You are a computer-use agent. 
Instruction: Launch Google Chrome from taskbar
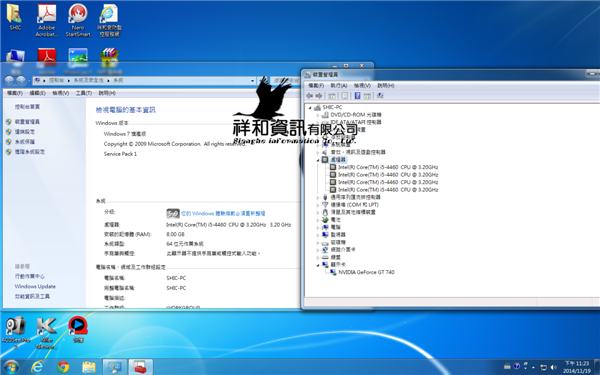coord(63,367)
